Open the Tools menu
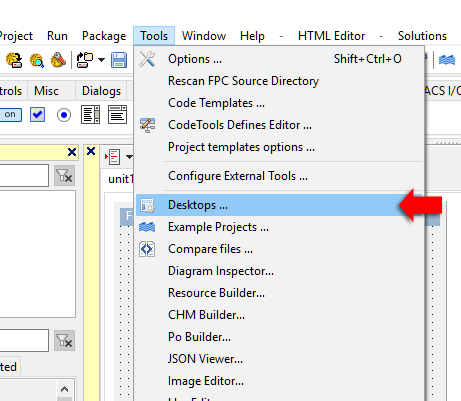 point(154,36)
